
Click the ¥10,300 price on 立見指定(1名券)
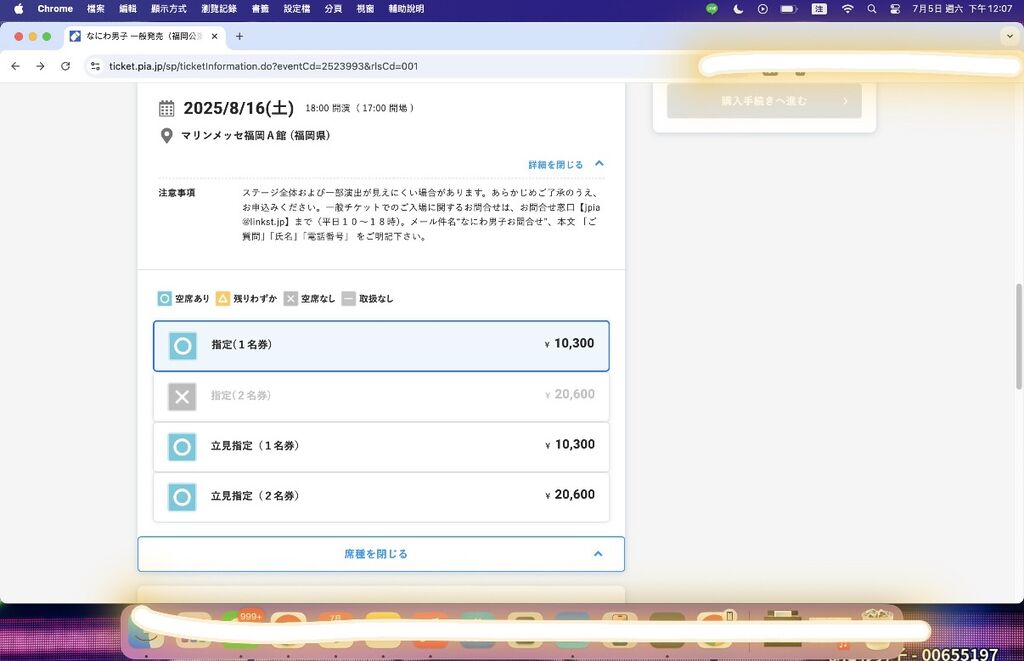tap(570, 445)
